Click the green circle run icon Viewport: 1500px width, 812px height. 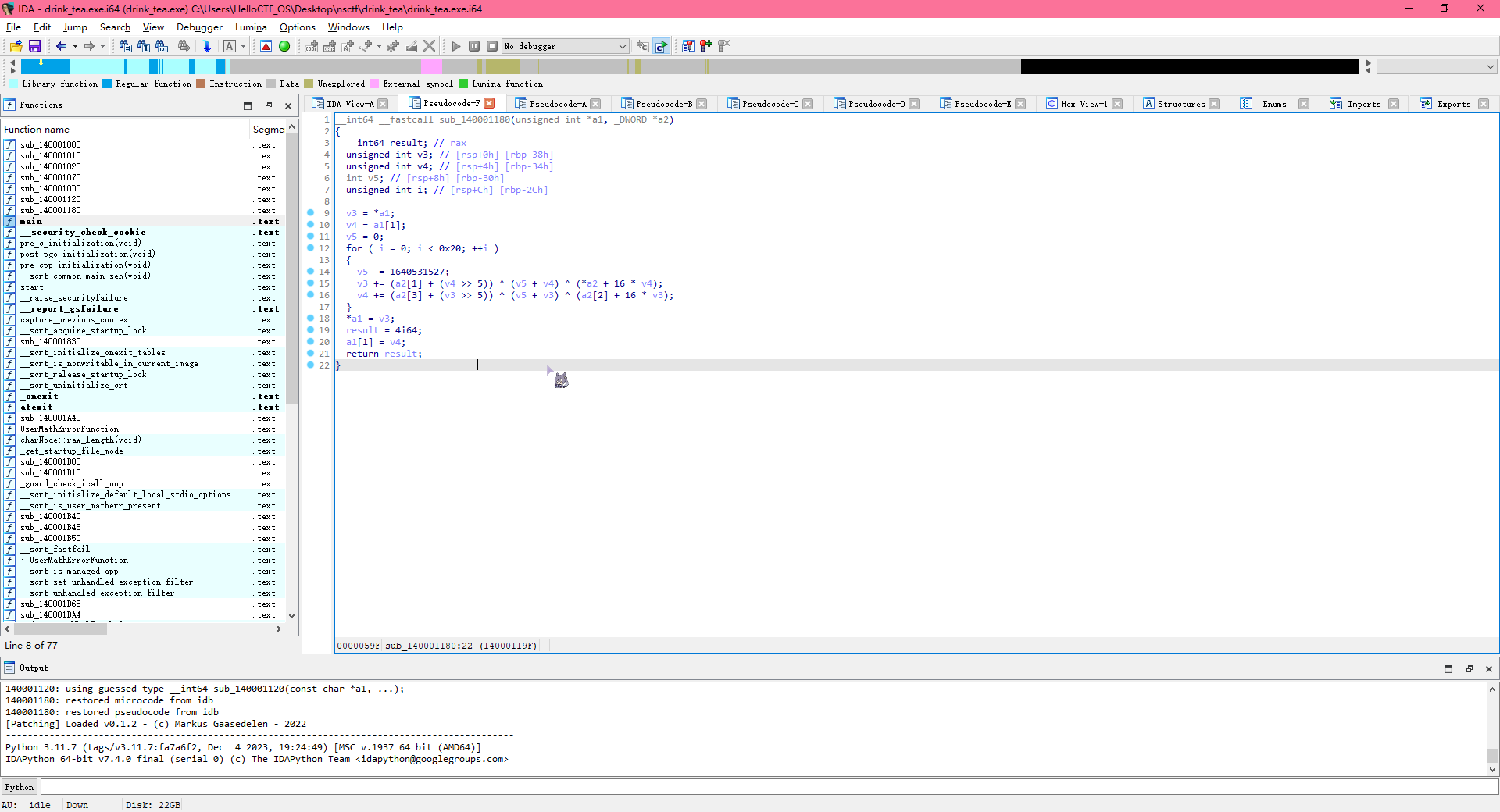[284, 47]
